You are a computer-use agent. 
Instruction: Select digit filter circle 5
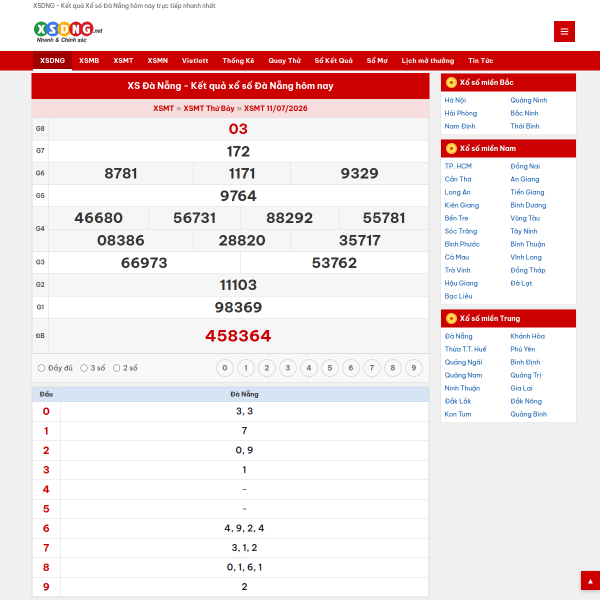[x=330, y=368]
